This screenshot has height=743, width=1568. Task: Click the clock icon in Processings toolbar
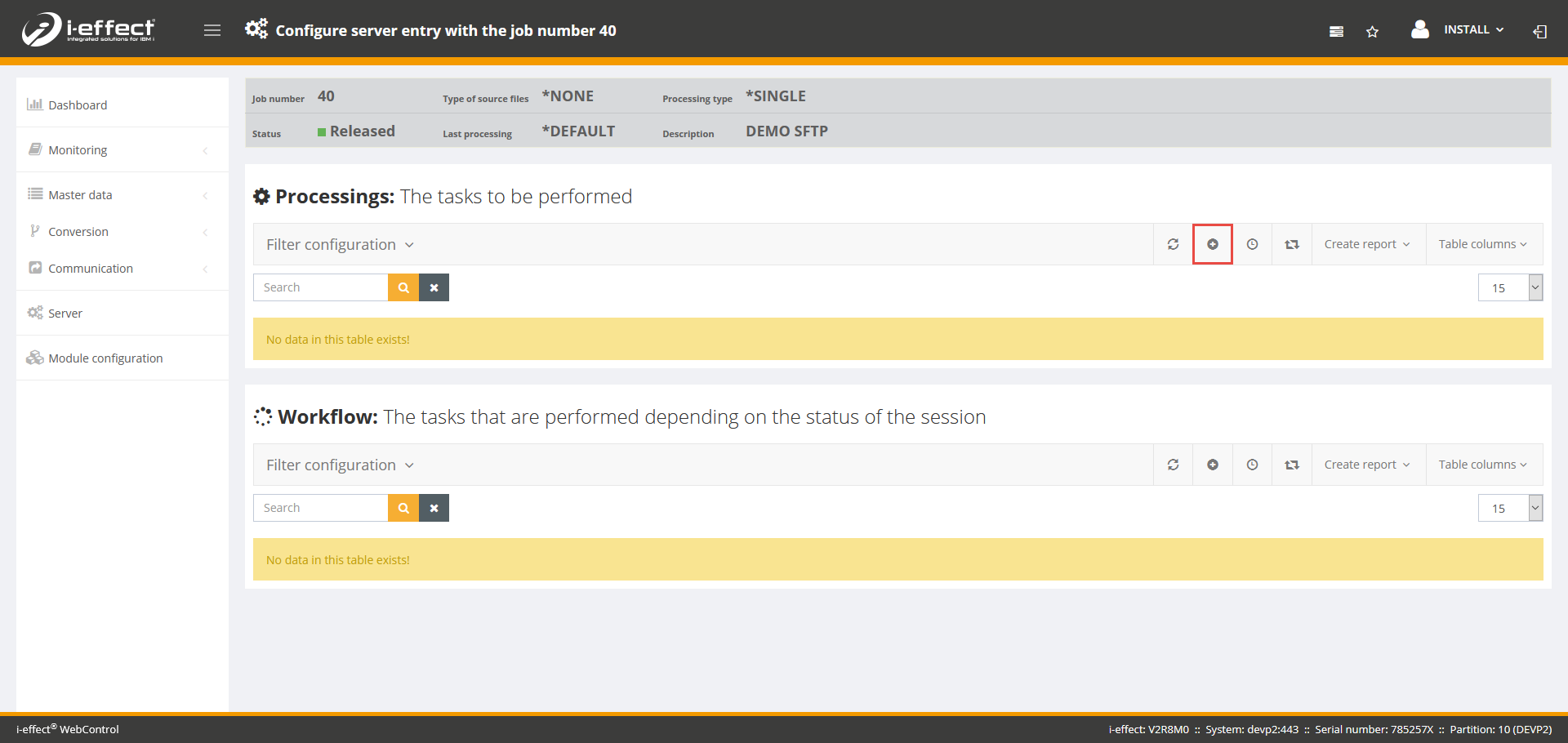click(1252, 244)
